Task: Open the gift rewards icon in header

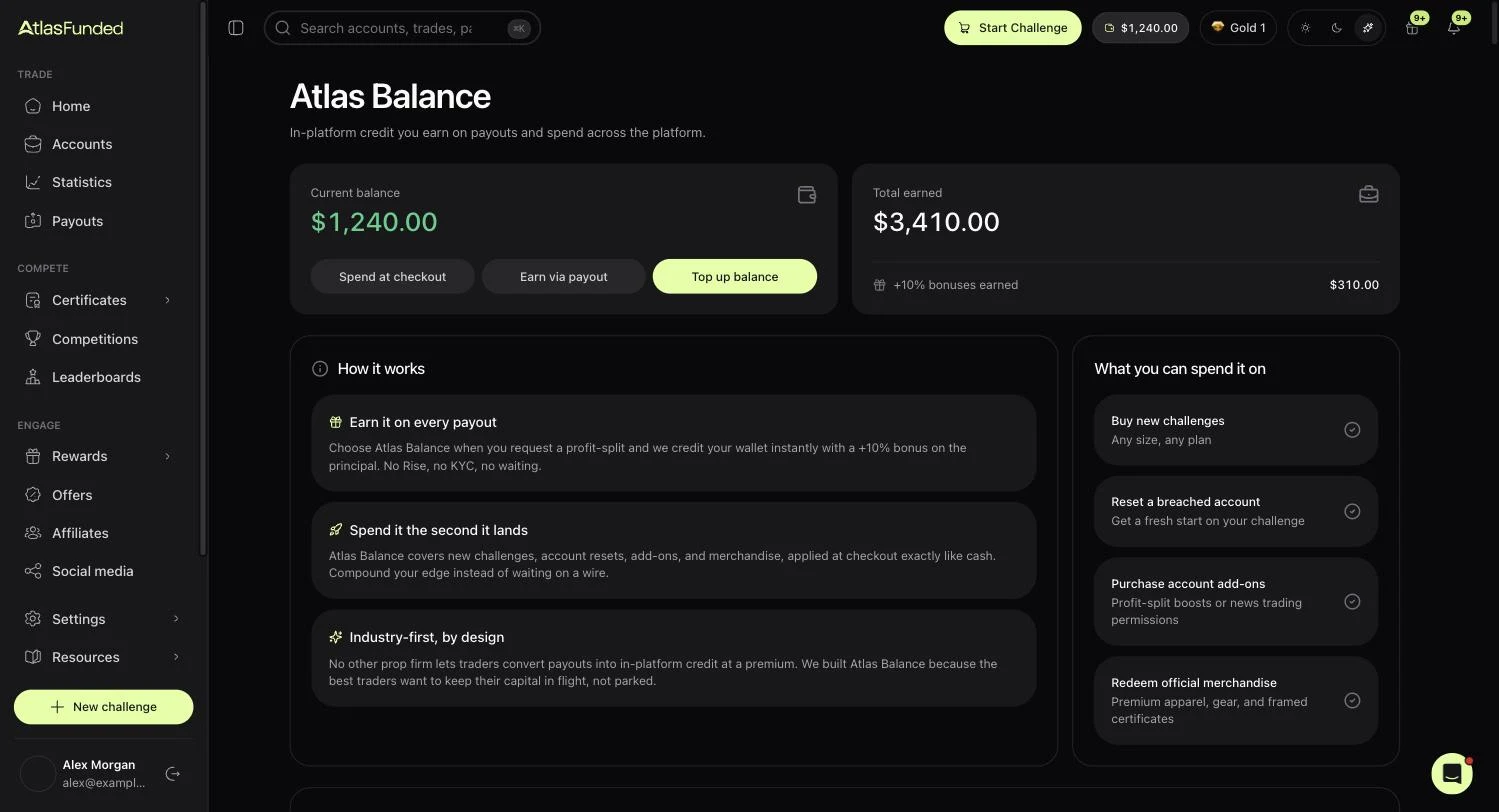Action: pos(1412,28)
